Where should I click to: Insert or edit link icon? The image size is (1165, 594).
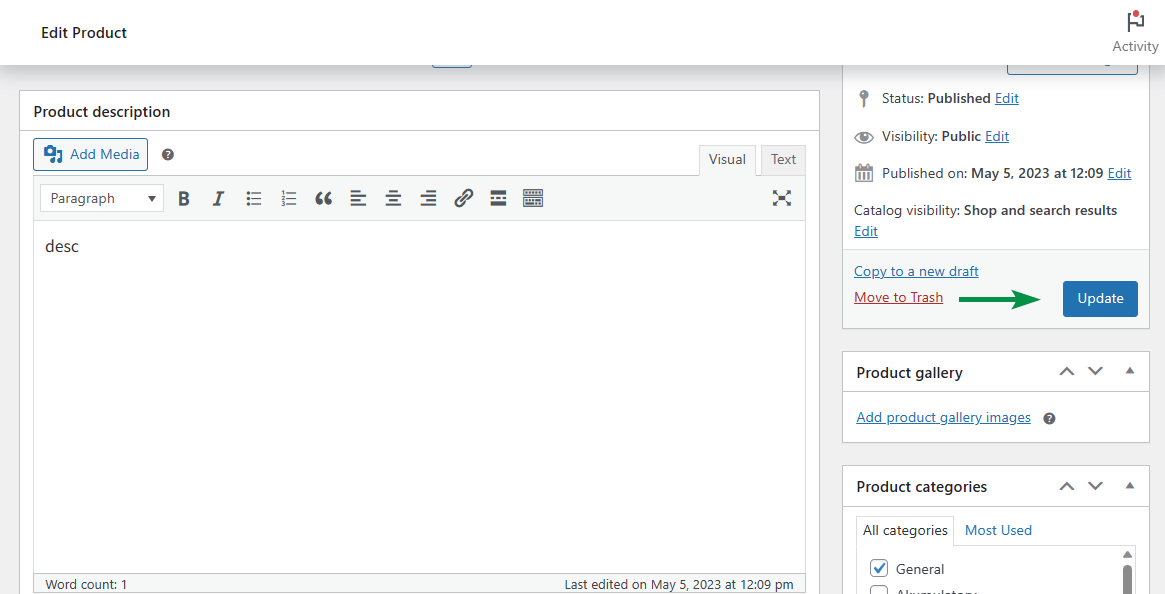464,198
